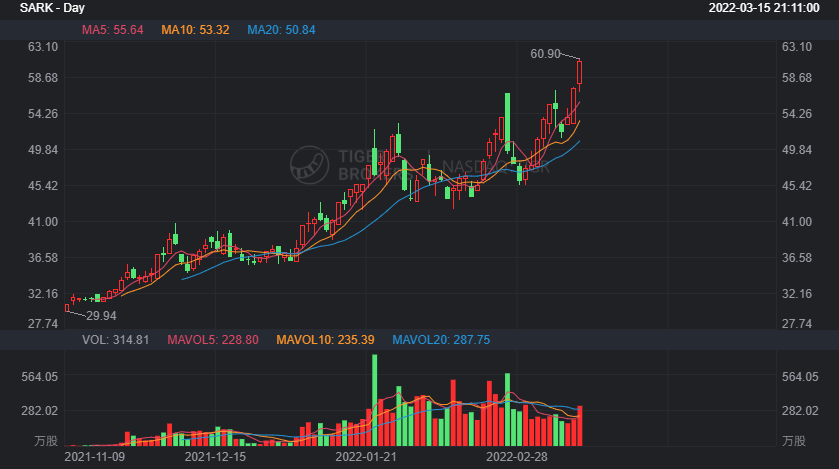Click the VOL: 314.81 volume label
The width and height of the screenshot is (839, 469).
(116, 340)
